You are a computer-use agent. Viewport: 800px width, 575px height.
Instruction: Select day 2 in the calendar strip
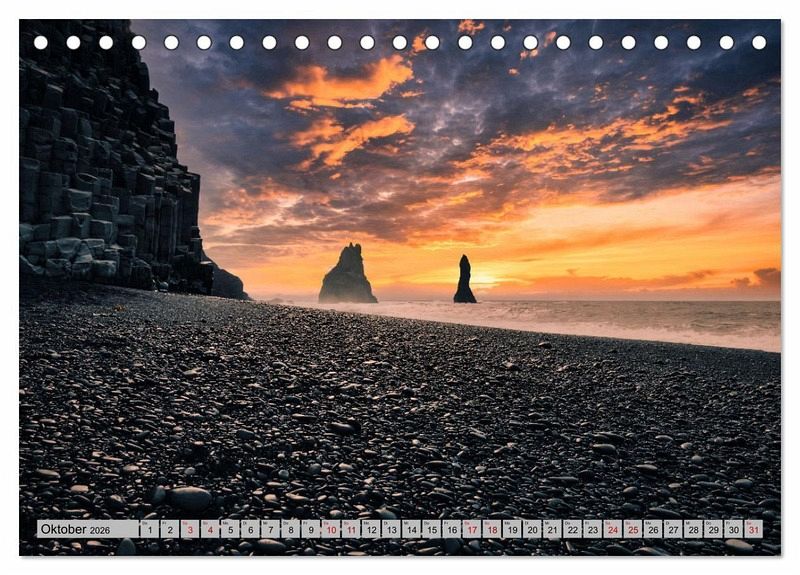pyautogui.click(x=170, y=529)
